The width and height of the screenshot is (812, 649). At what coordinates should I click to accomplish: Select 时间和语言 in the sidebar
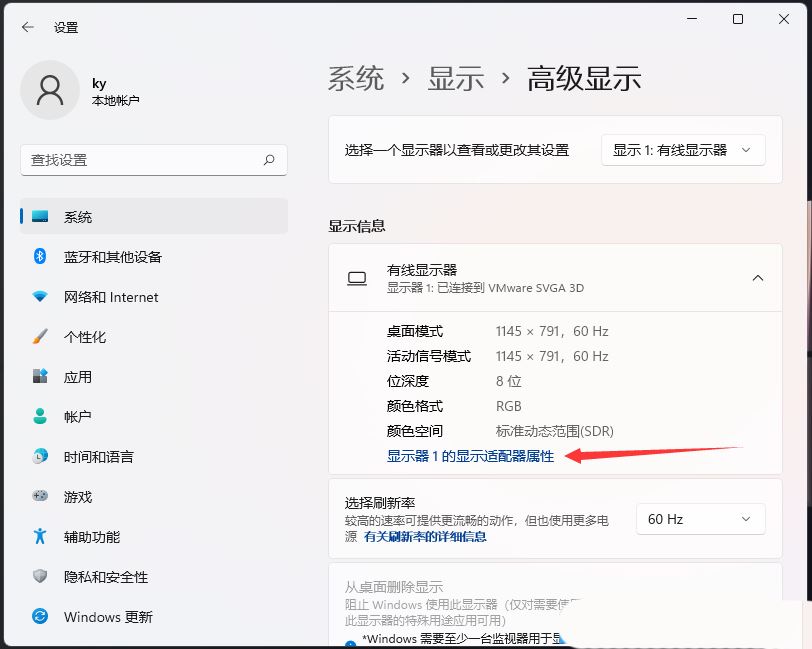98,457
